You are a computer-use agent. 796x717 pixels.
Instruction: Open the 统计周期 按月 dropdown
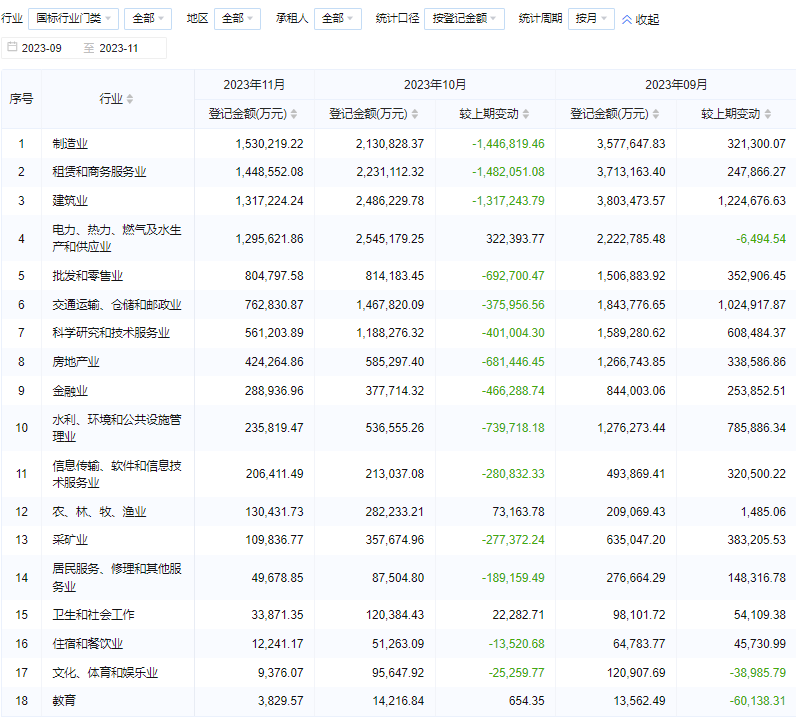591,19
